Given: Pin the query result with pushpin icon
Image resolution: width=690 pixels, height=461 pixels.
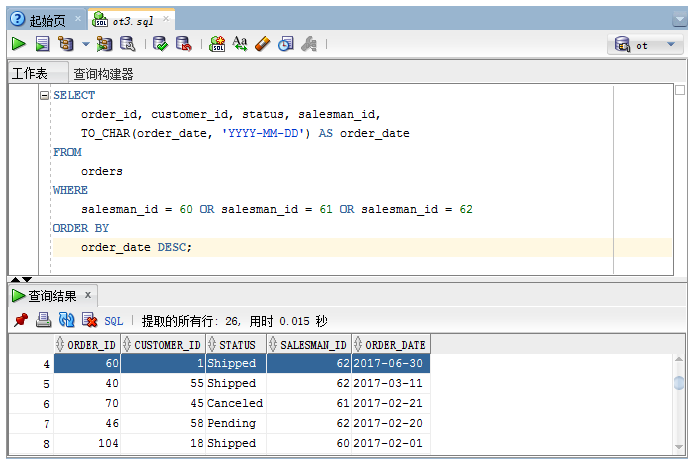Looking at the screenshot, I should point(20,320).
